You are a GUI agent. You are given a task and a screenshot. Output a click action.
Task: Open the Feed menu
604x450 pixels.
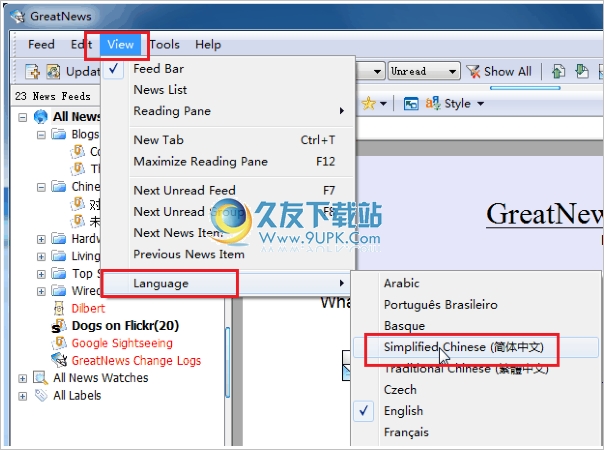(x=41, y=44)
